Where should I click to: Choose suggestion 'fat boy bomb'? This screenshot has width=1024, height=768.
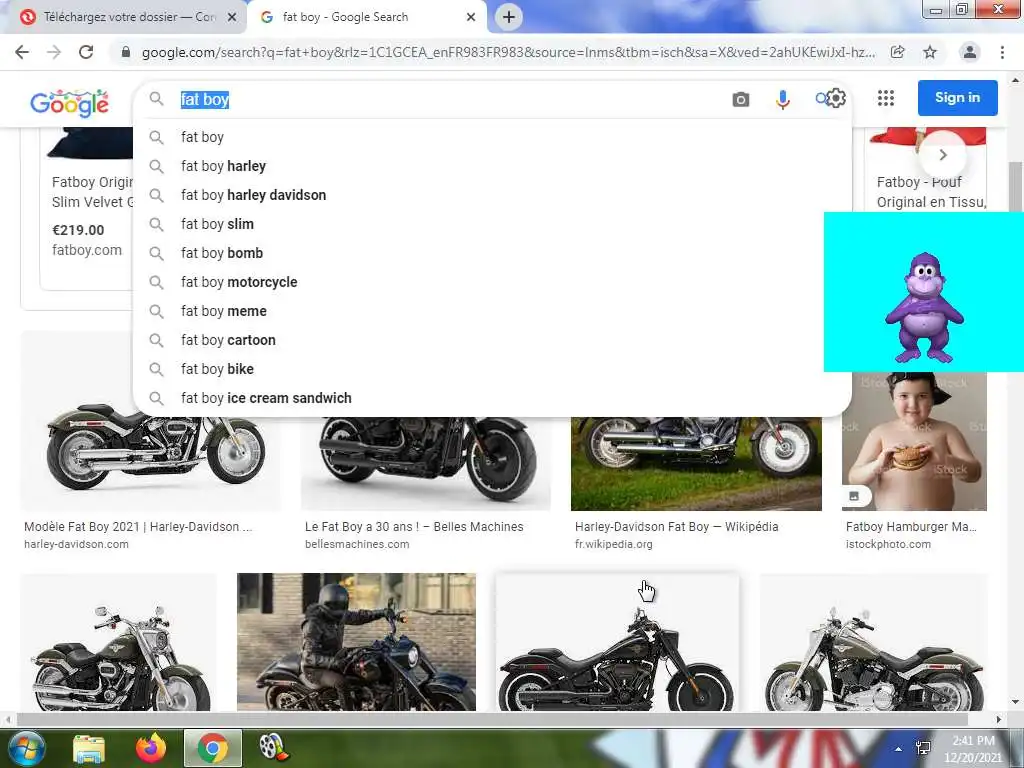492,253
